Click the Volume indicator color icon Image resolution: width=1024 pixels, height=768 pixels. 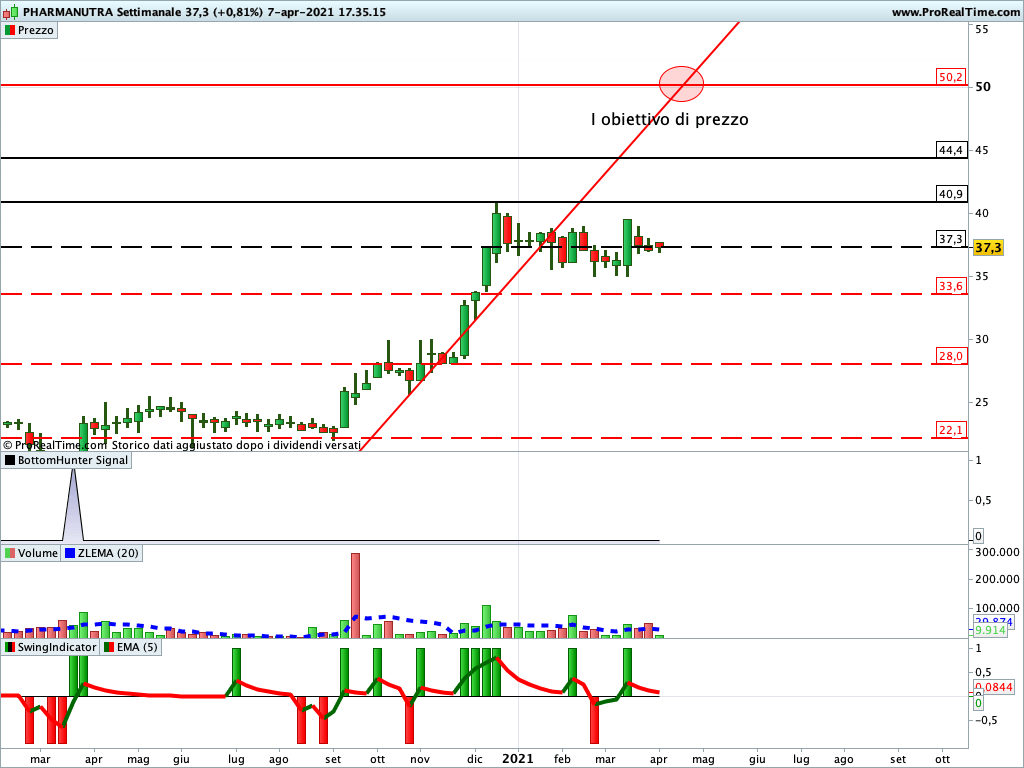tap(10, 553)
